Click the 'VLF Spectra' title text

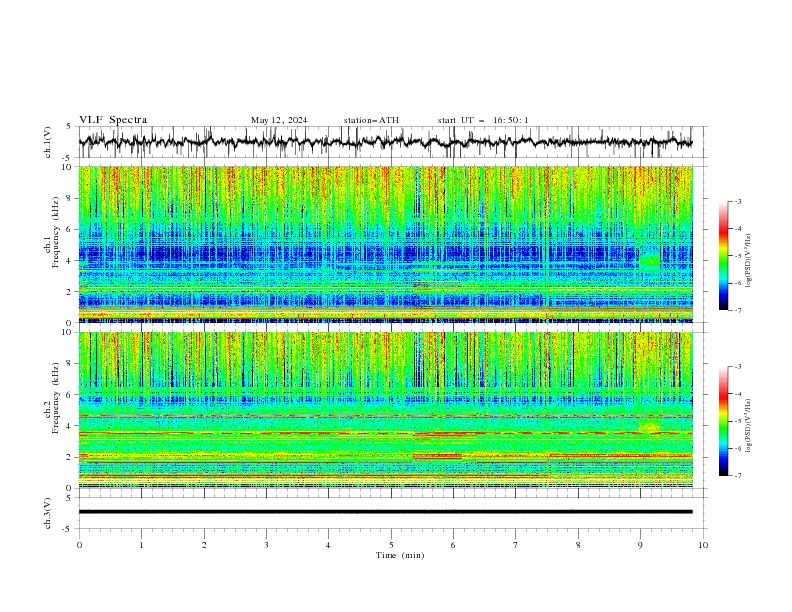tap(113, 120)
